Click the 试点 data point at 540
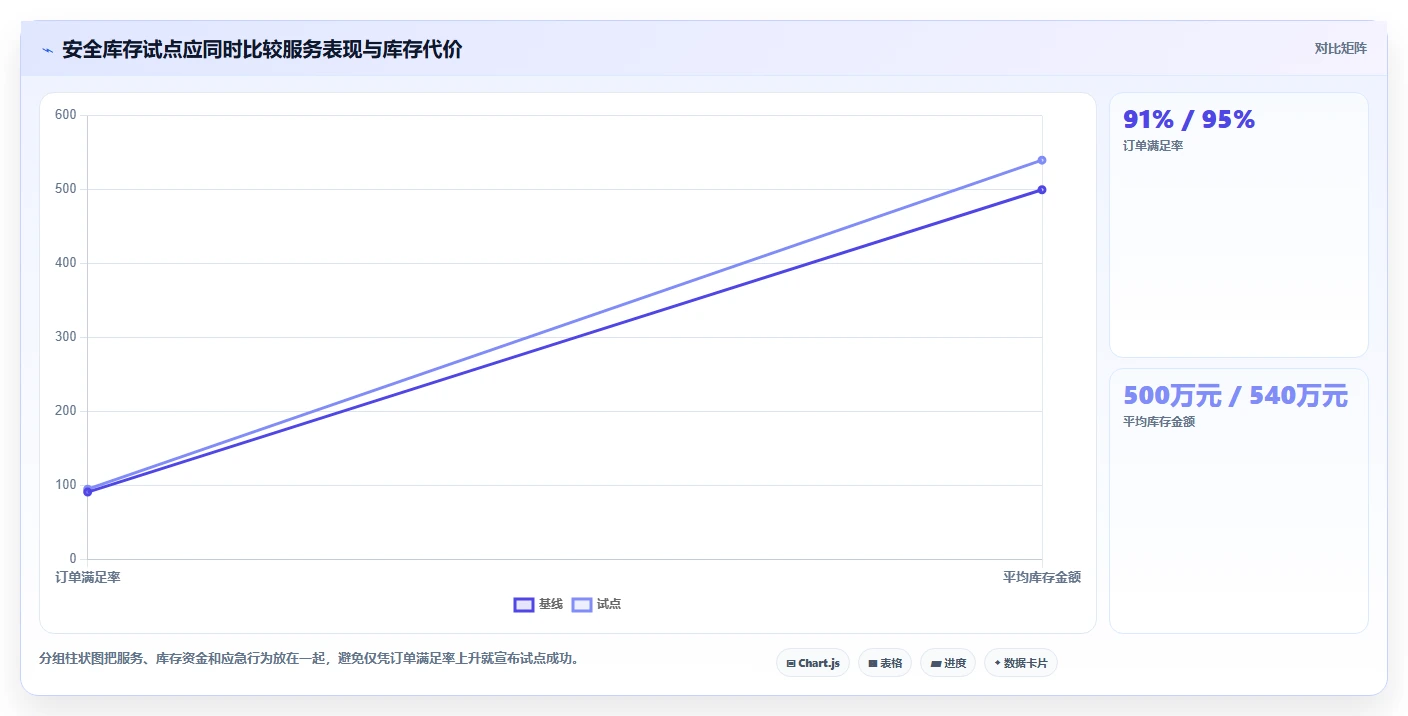1408x716 pixels. 1042,160
